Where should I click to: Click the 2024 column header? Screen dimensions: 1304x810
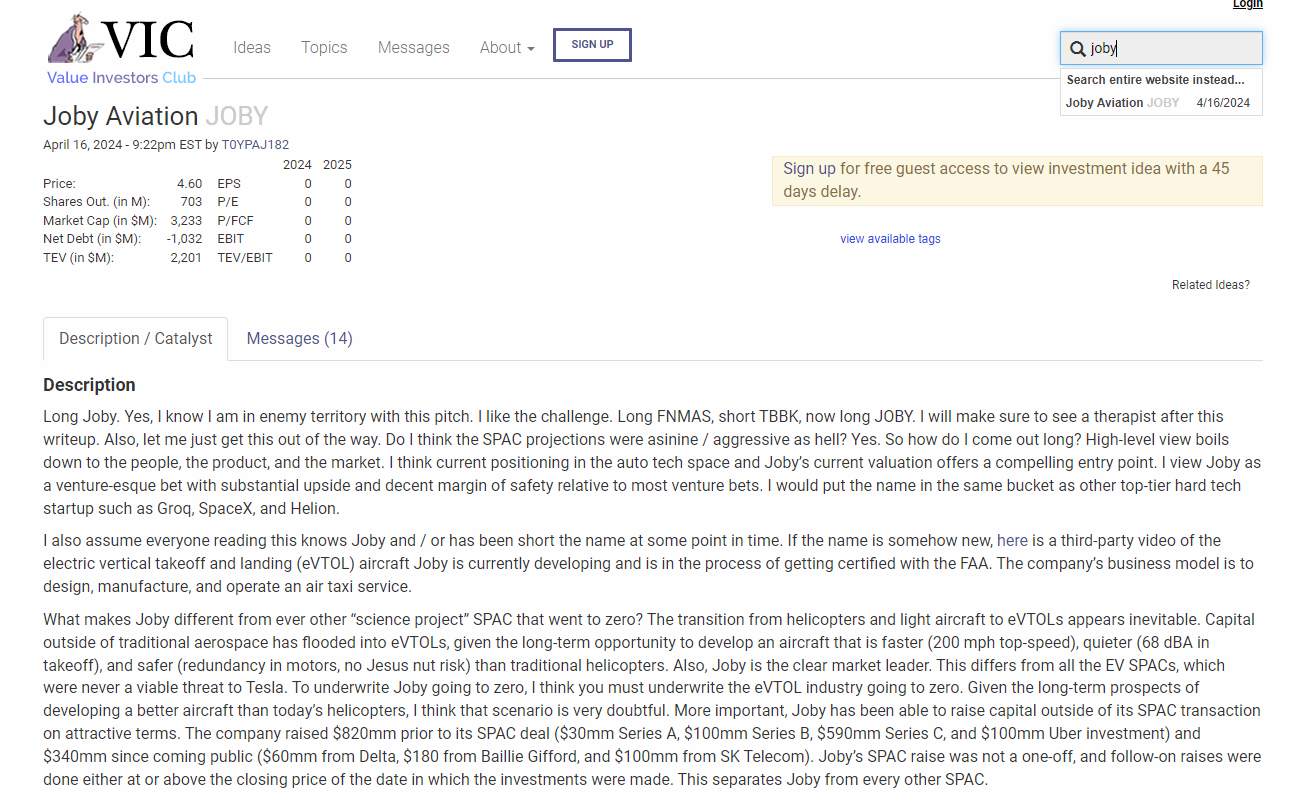(297, 165)
